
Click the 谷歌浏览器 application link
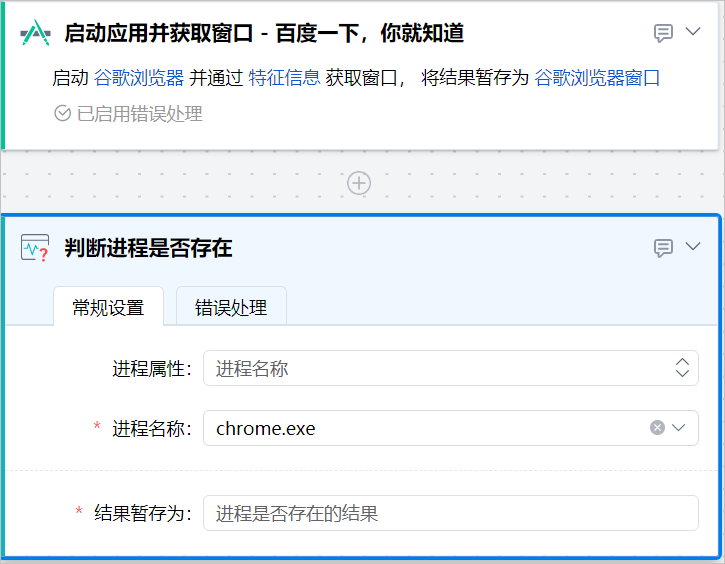(x=139, y=78)
